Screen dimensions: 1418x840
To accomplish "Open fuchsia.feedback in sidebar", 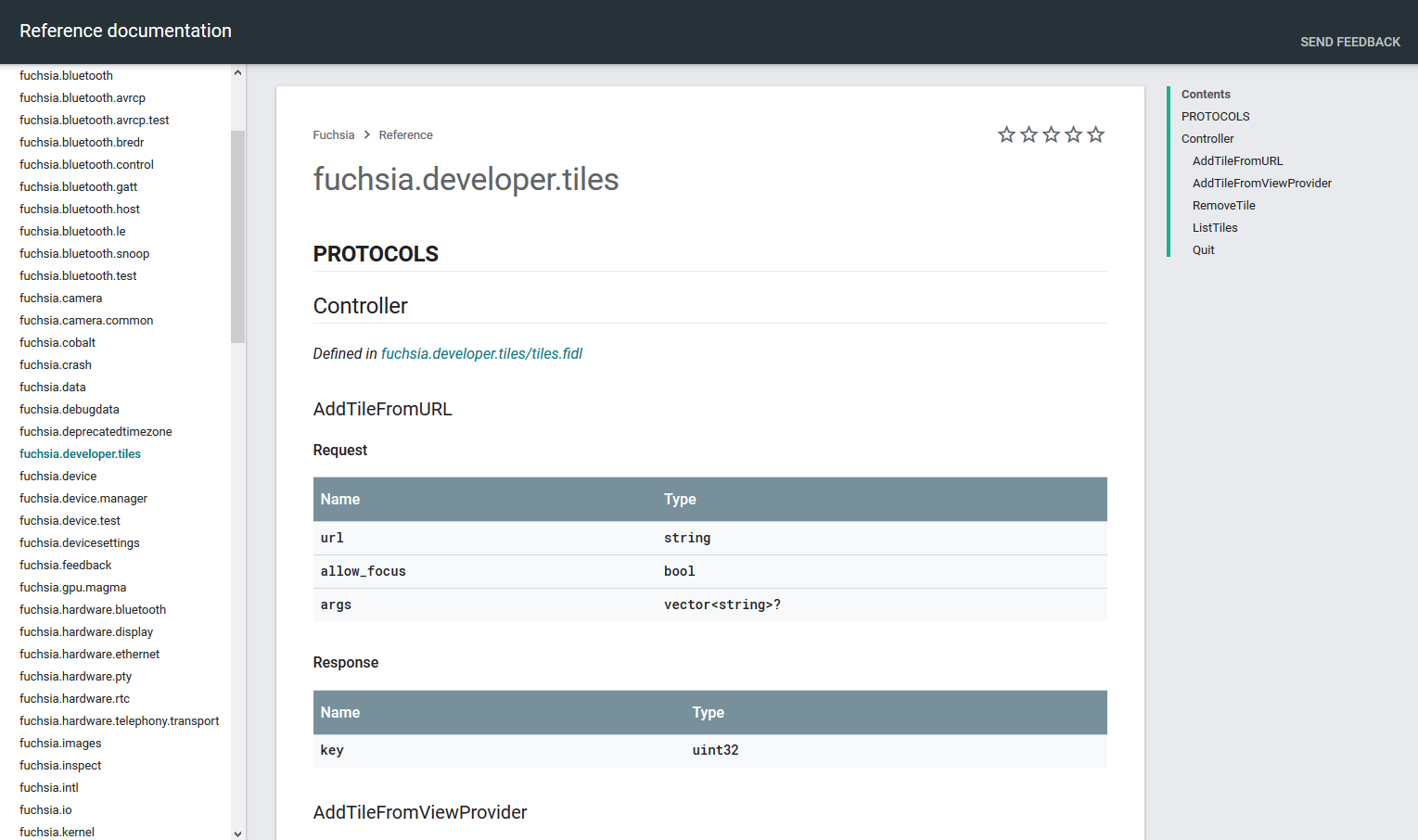I will [x=65, y=565].
